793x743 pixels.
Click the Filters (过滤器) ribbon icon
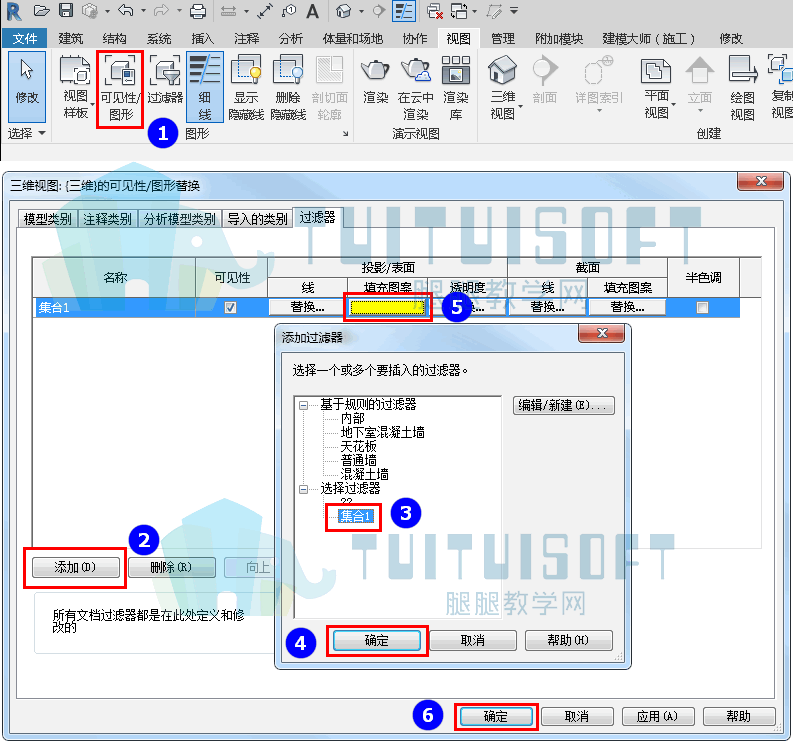click(165, 81)
